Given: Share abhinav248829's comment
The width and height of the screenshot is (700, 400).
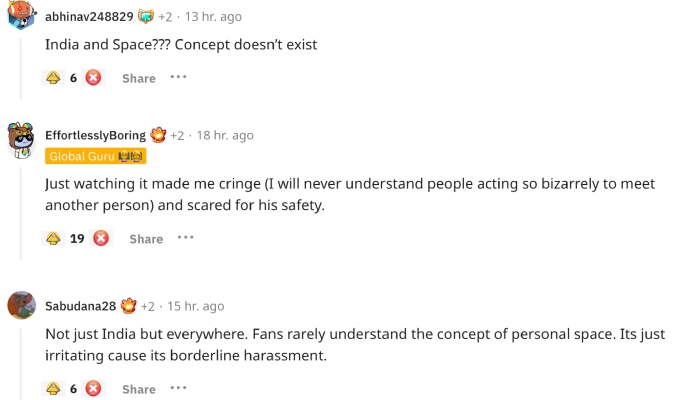Looking at the screenshot, I should (x=139, y=78).
